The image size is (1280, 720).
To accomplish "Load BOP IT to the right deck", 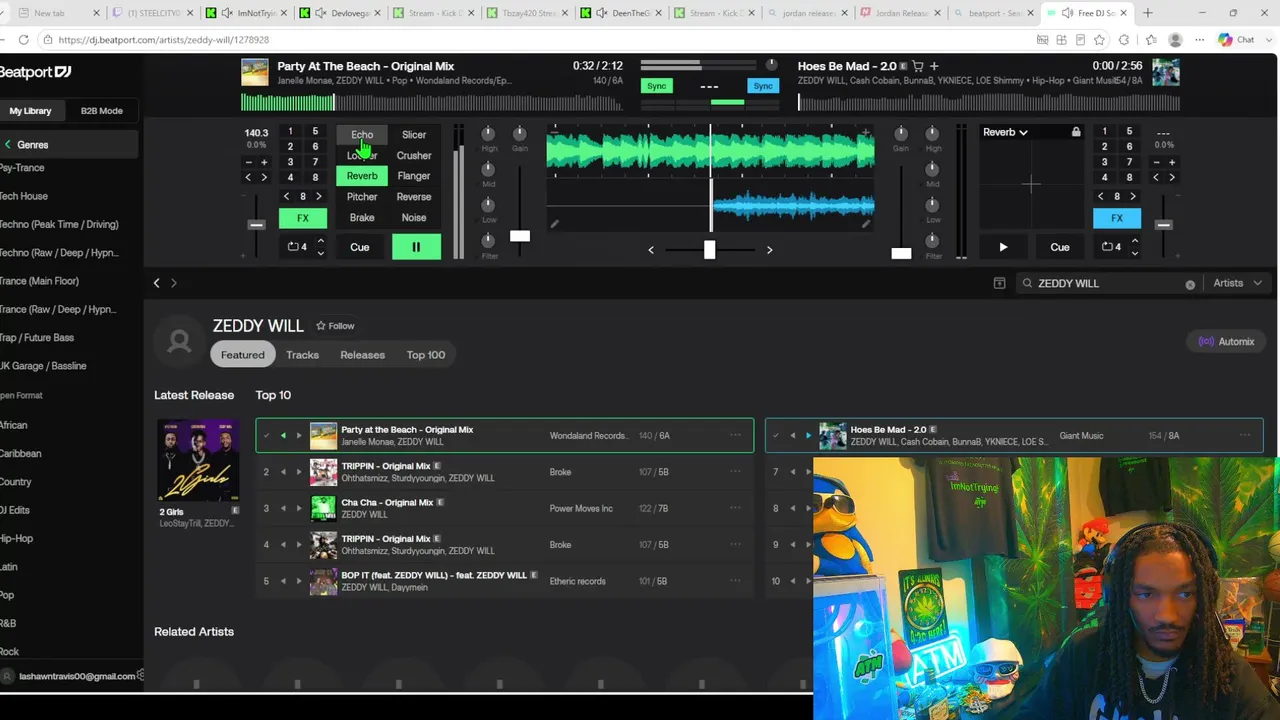I will pyautogui.click(x=298, y=581).
